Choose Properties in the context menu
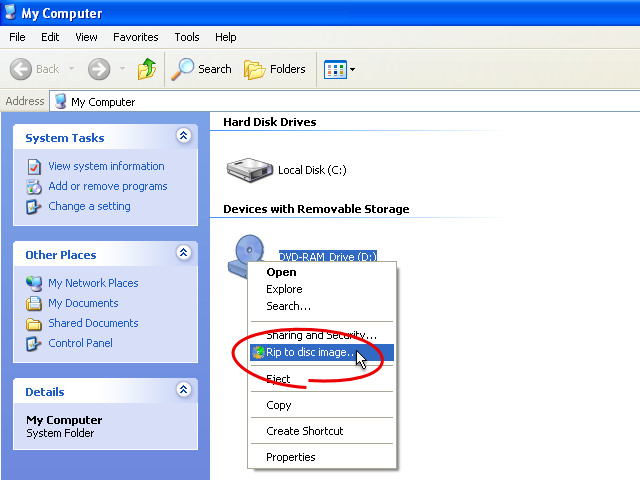 click(322, 457)
